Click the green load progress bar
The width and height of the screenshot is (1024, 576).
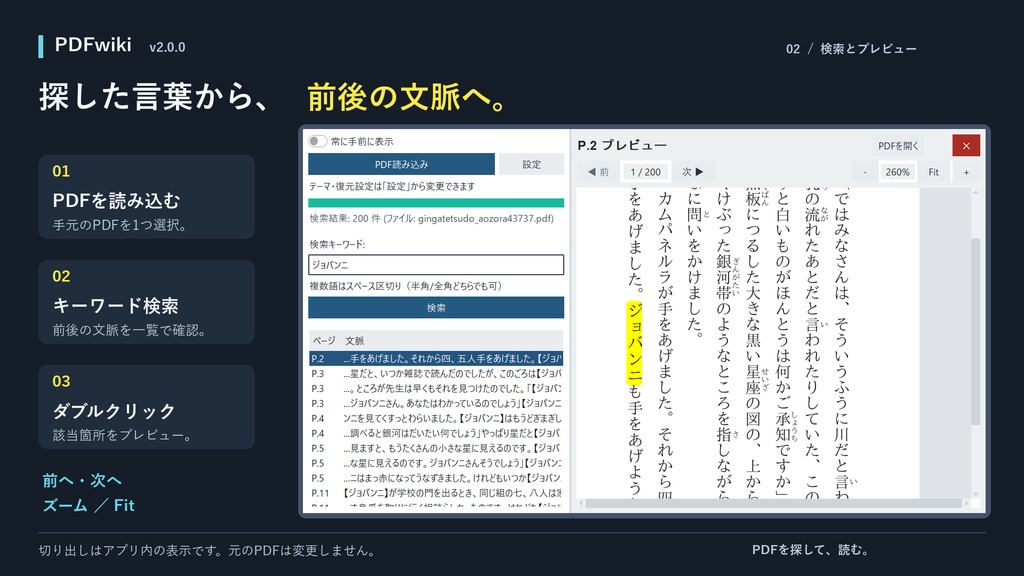click(x=436, y=203)
